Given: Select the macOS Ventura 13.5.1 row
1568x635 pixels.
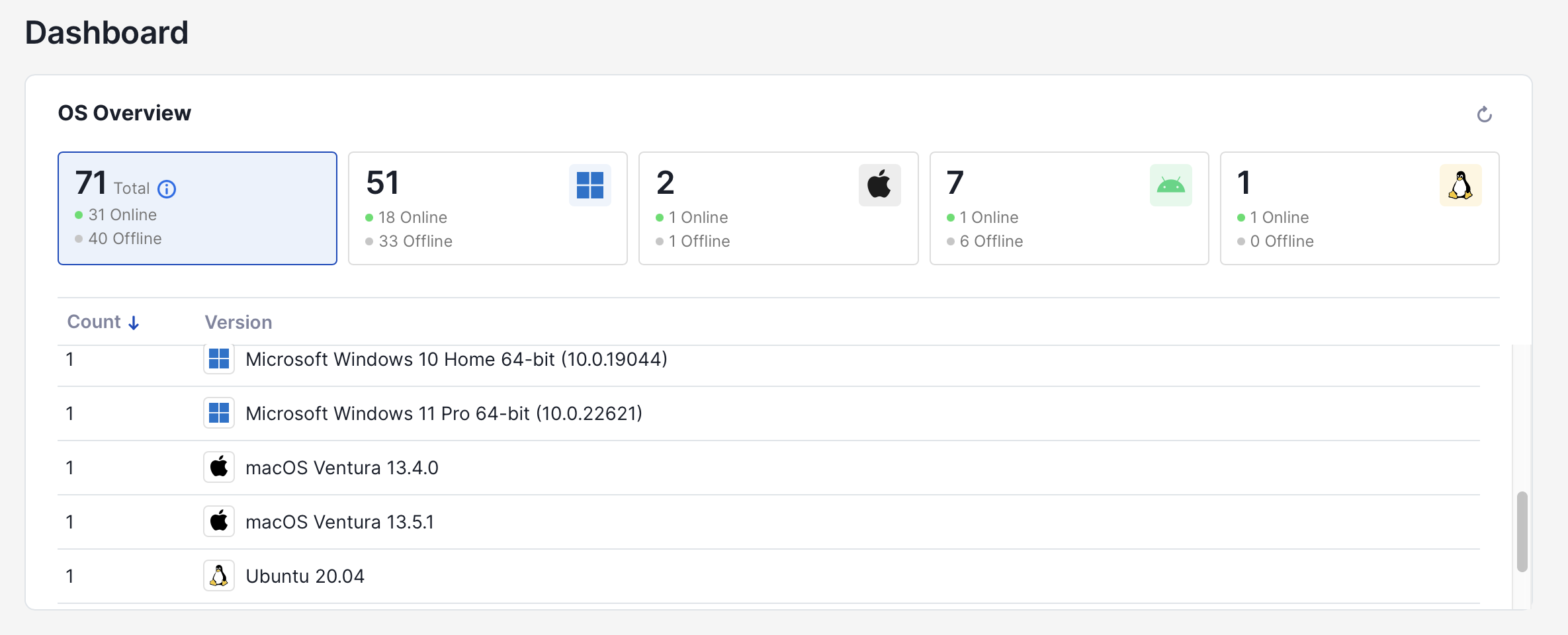Looking at the screenshot, I should (341, 521).
